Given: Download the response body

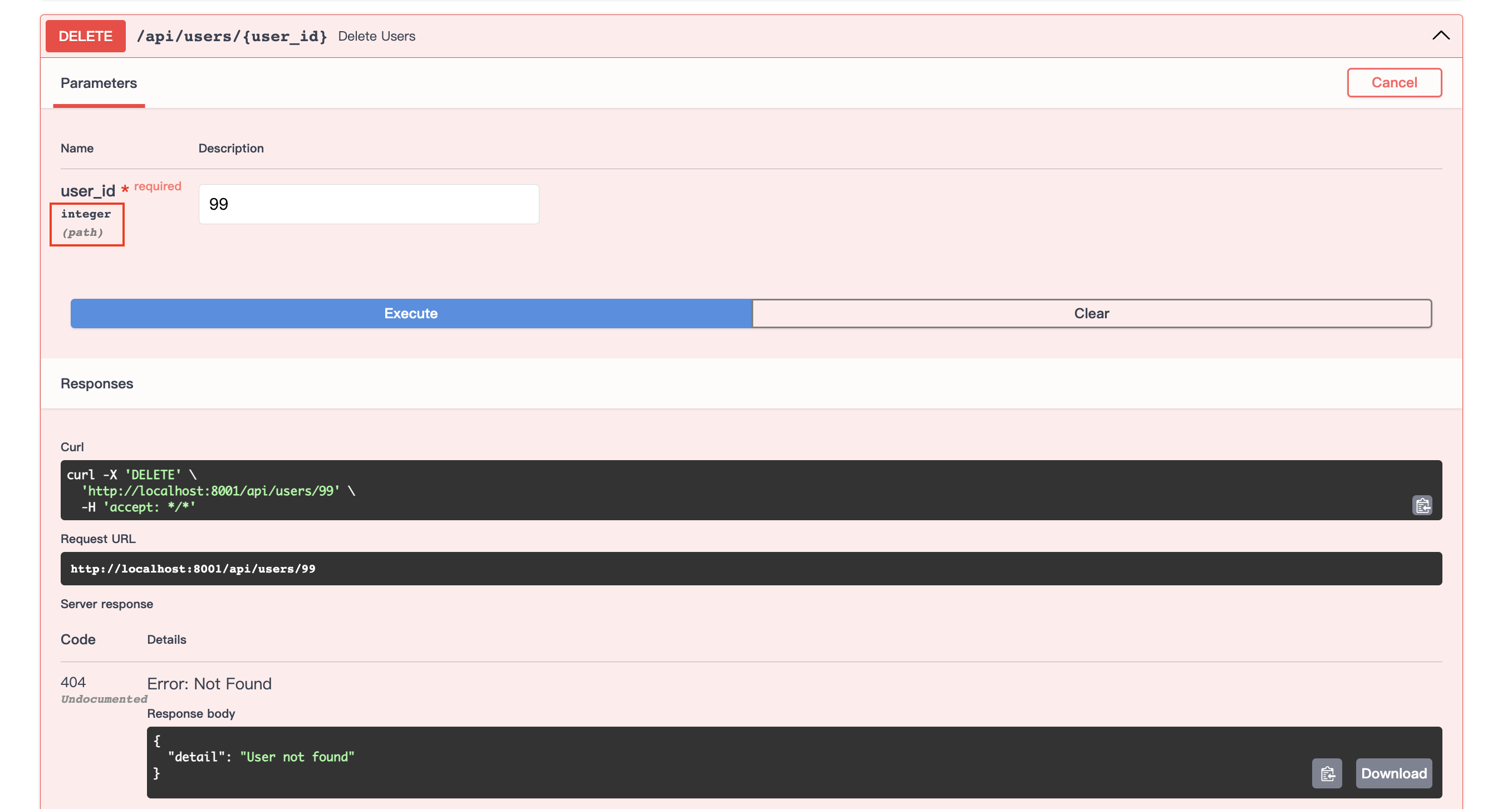Looking at the screenshot, I should [x=1393, y=773].
